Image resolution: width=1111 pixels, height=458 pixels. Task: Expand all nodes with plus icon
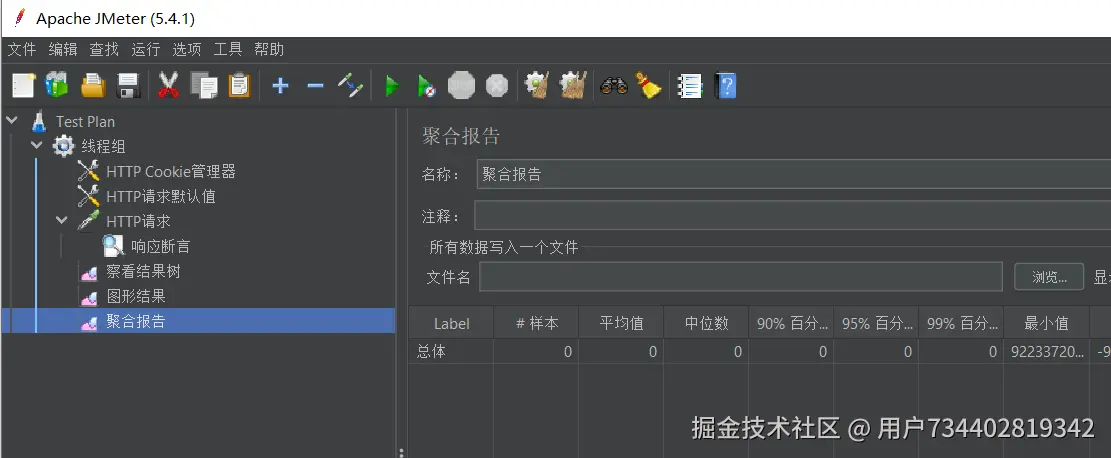pyautogui.click(x=281, y=86)
